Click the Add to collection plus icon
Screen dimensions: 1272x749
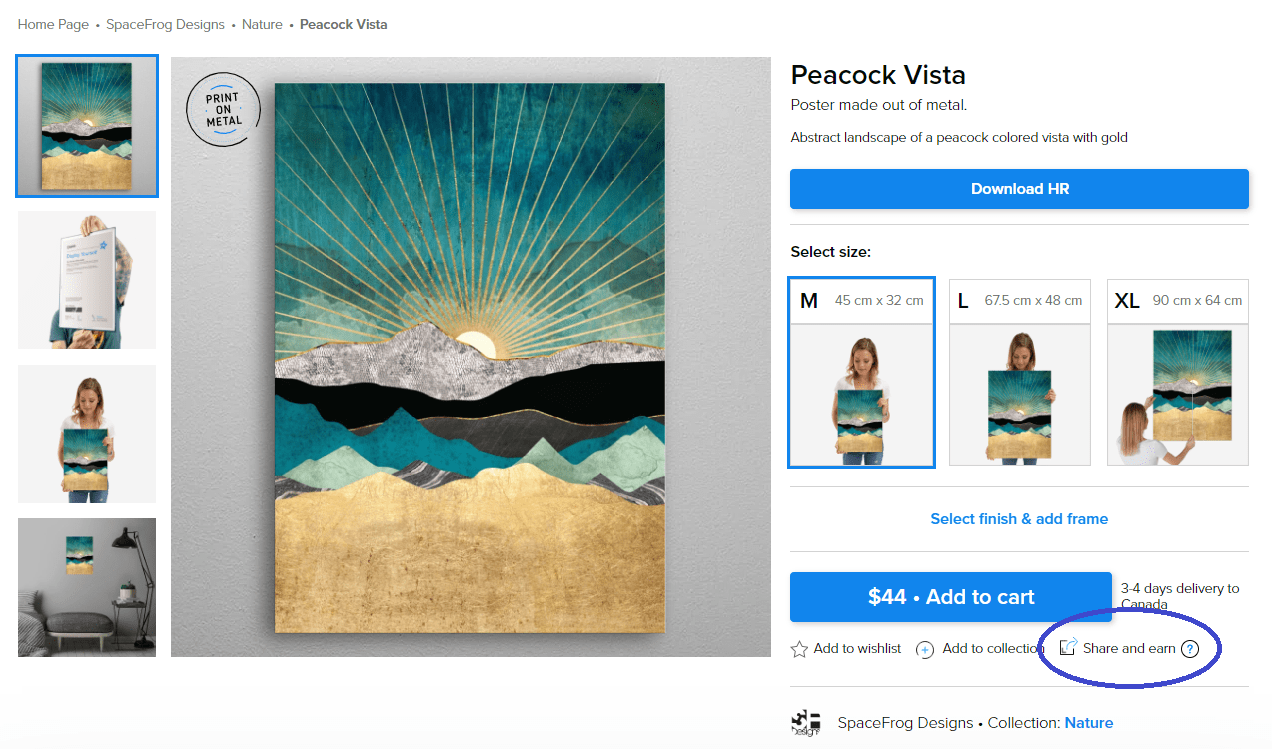925,649
